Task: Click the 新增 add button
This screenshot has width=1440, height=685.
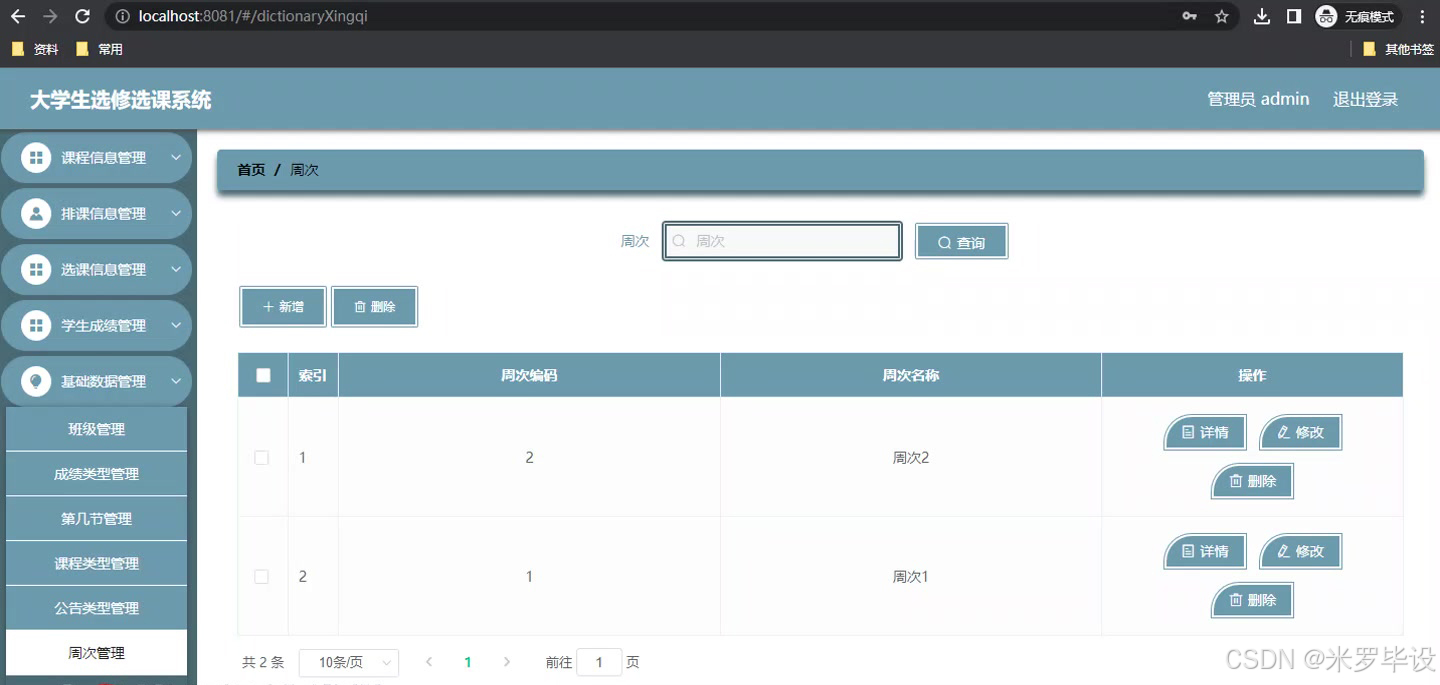Action: click(283, 307)
